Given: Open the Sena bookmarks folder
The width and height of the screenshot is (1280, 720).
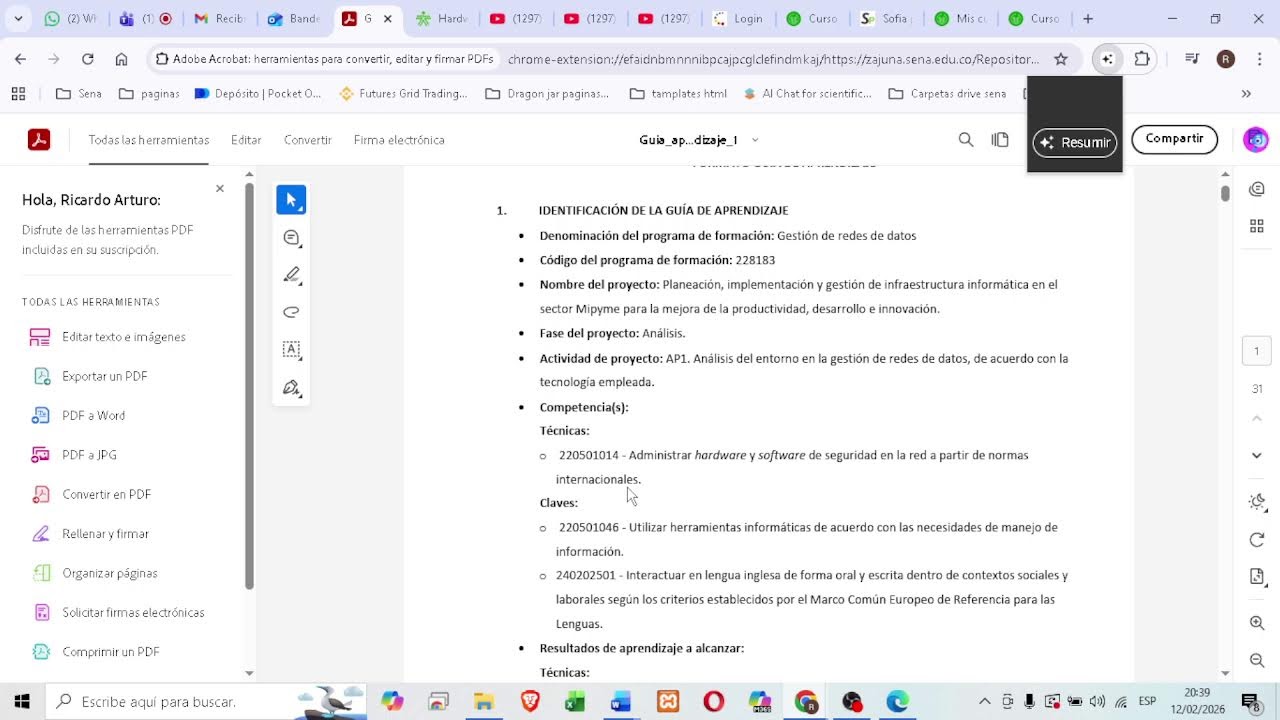Looking at the screenshot, I should (x=79, y=94).
